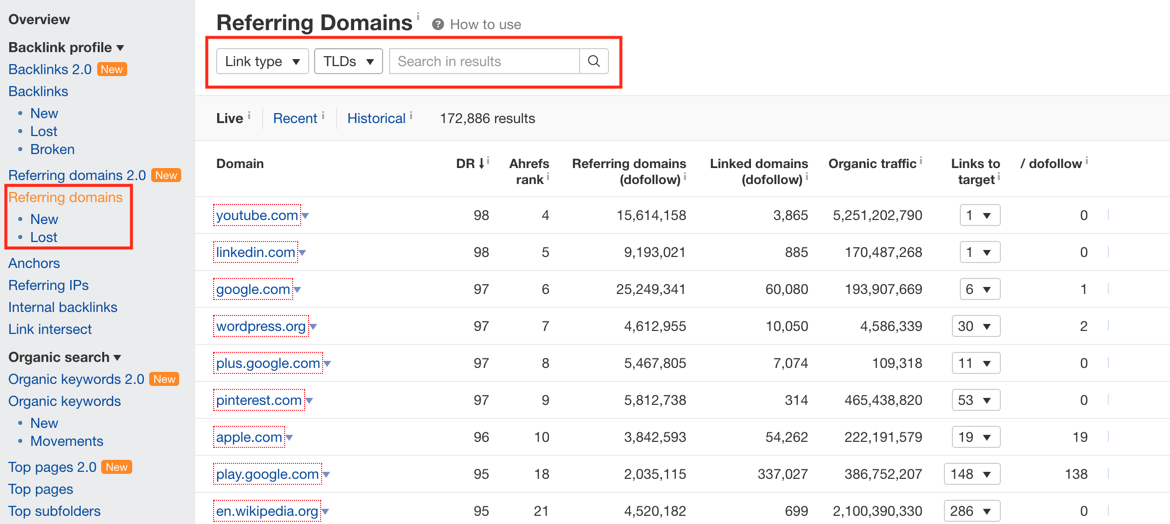
Task: Open Lost under Referring domains
Action: tap(44, 237)
